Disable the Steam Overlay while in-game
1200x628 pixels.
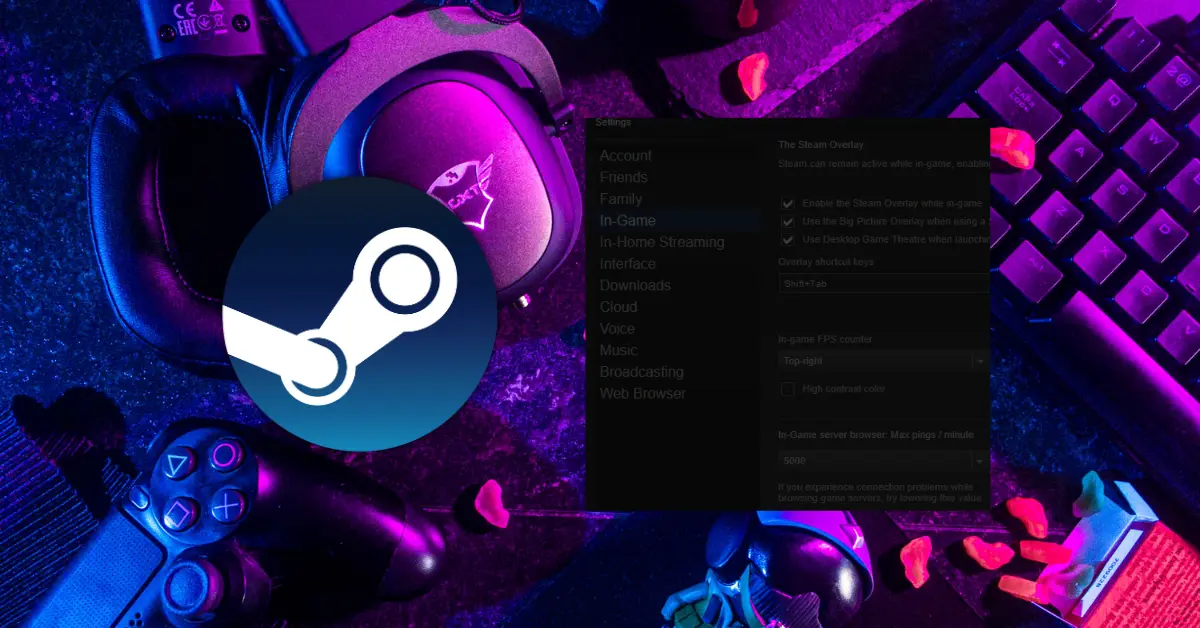(x=788, y=203)
